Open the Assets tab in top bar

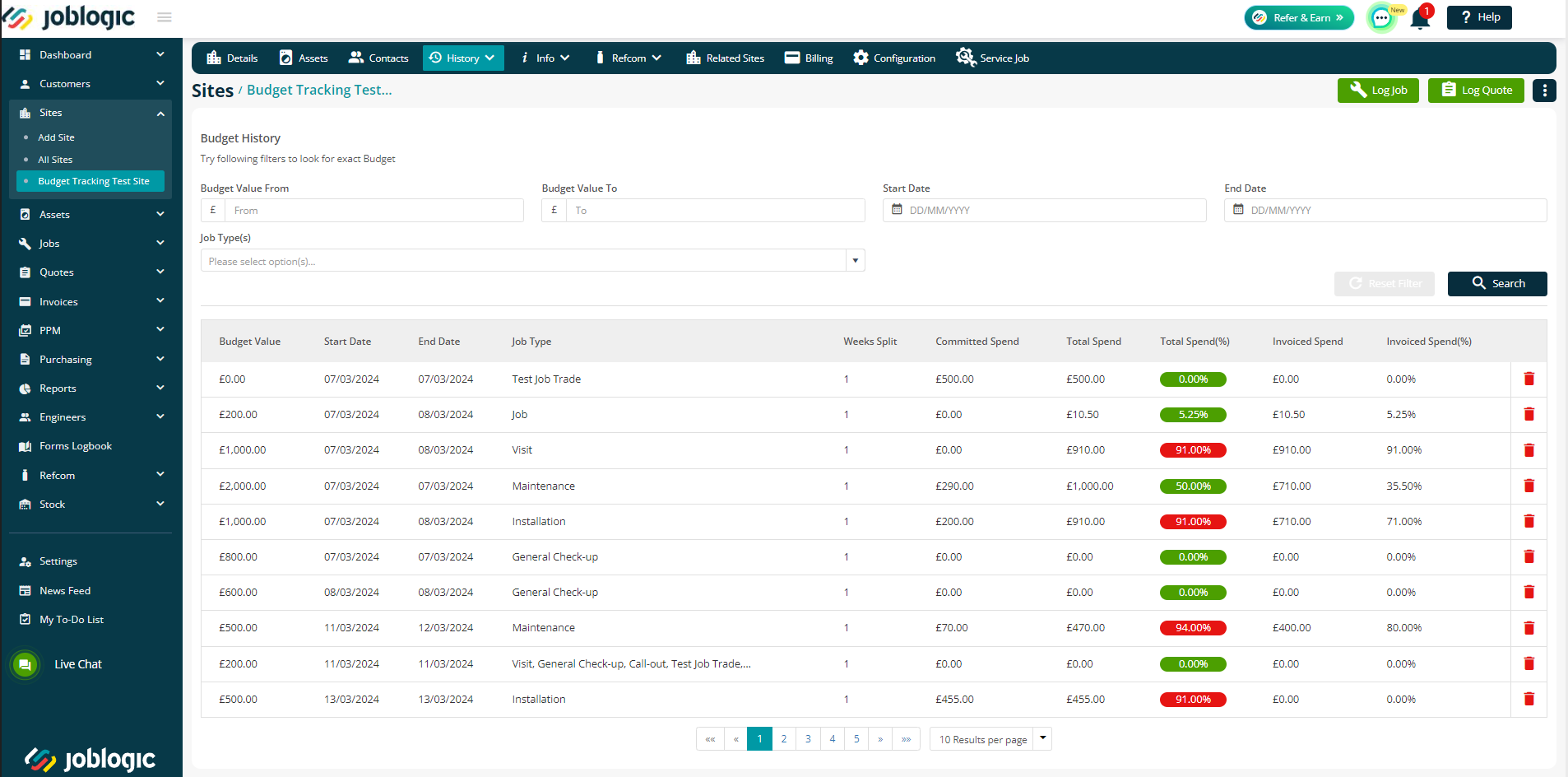[304, 58]
